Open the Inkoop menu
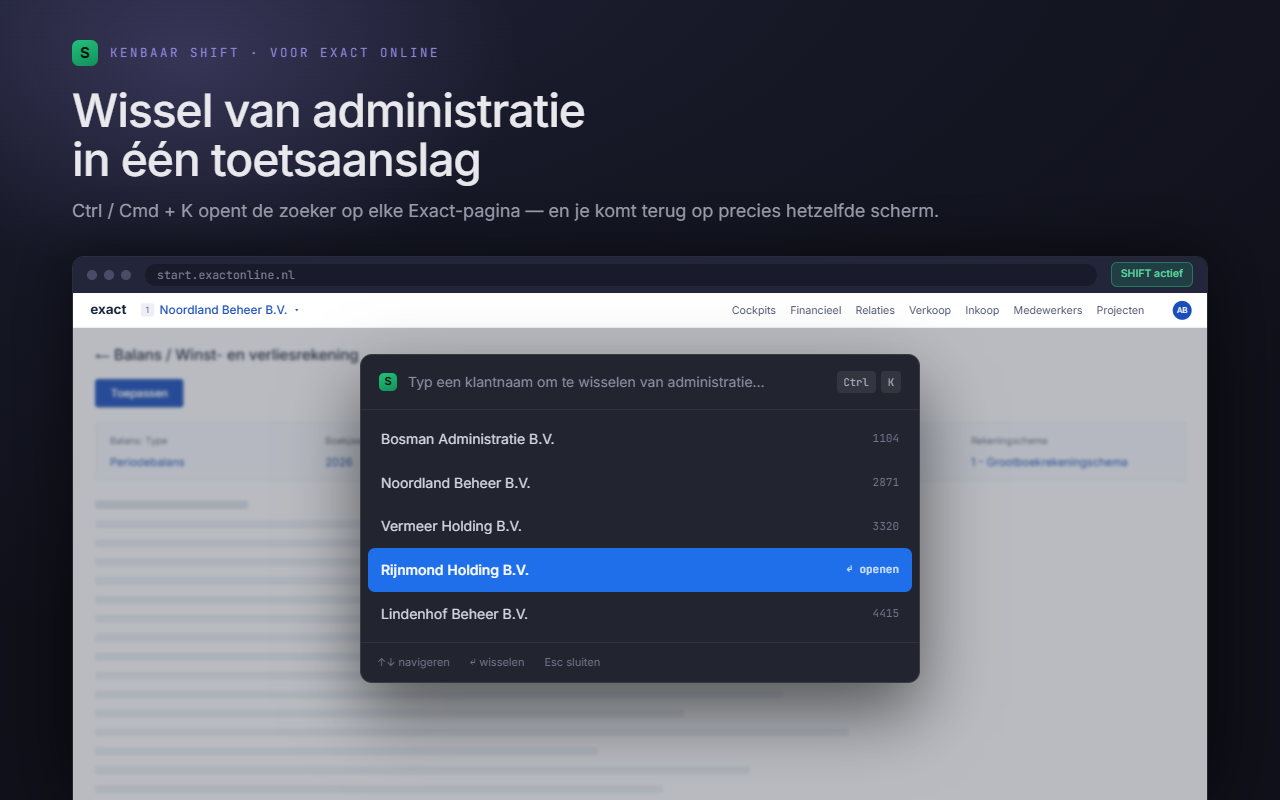The width and height of the screenshot is (1280, 800). coord(982,310)
